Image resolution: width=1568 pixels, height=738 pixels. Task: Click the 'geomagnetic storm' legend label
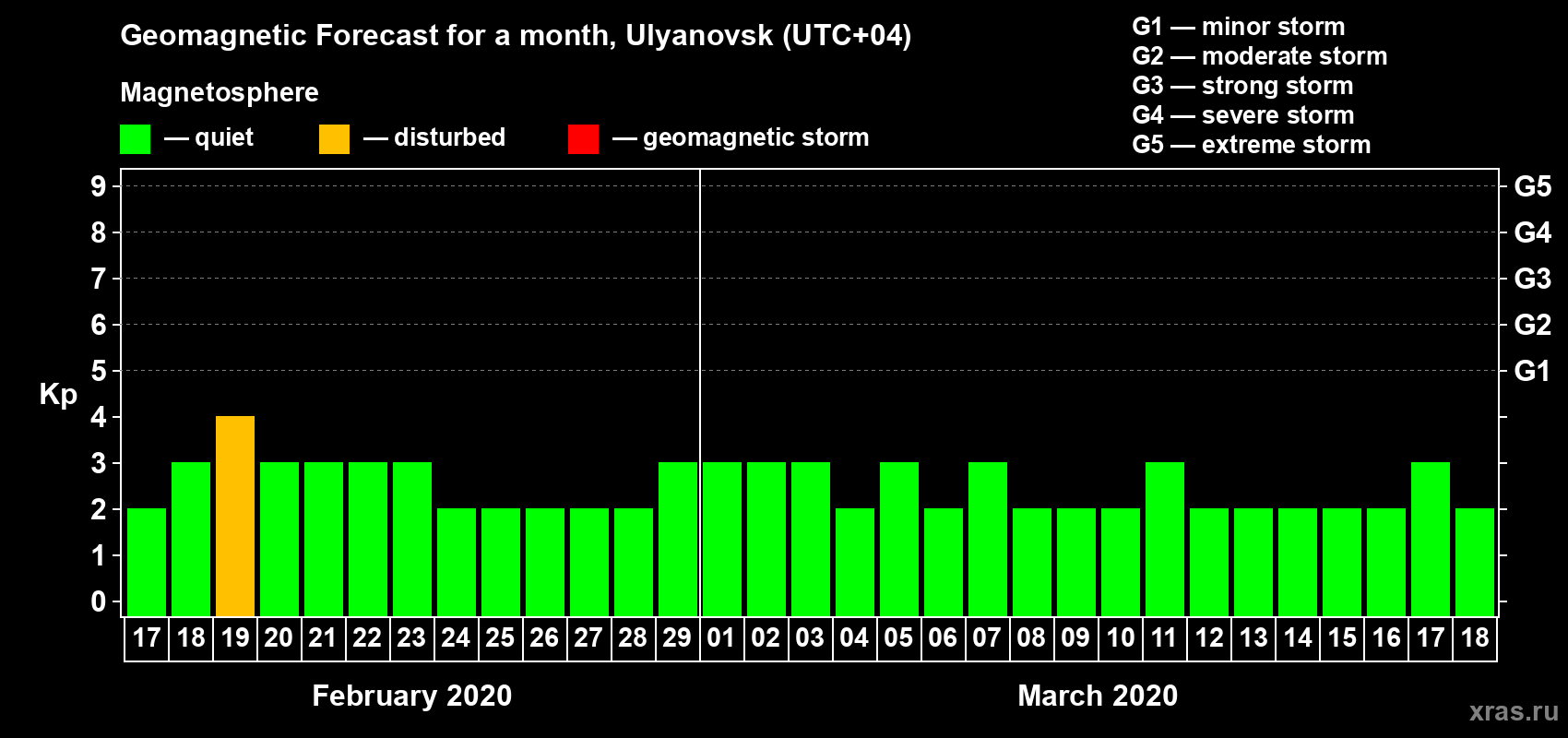tap(756, 137)
